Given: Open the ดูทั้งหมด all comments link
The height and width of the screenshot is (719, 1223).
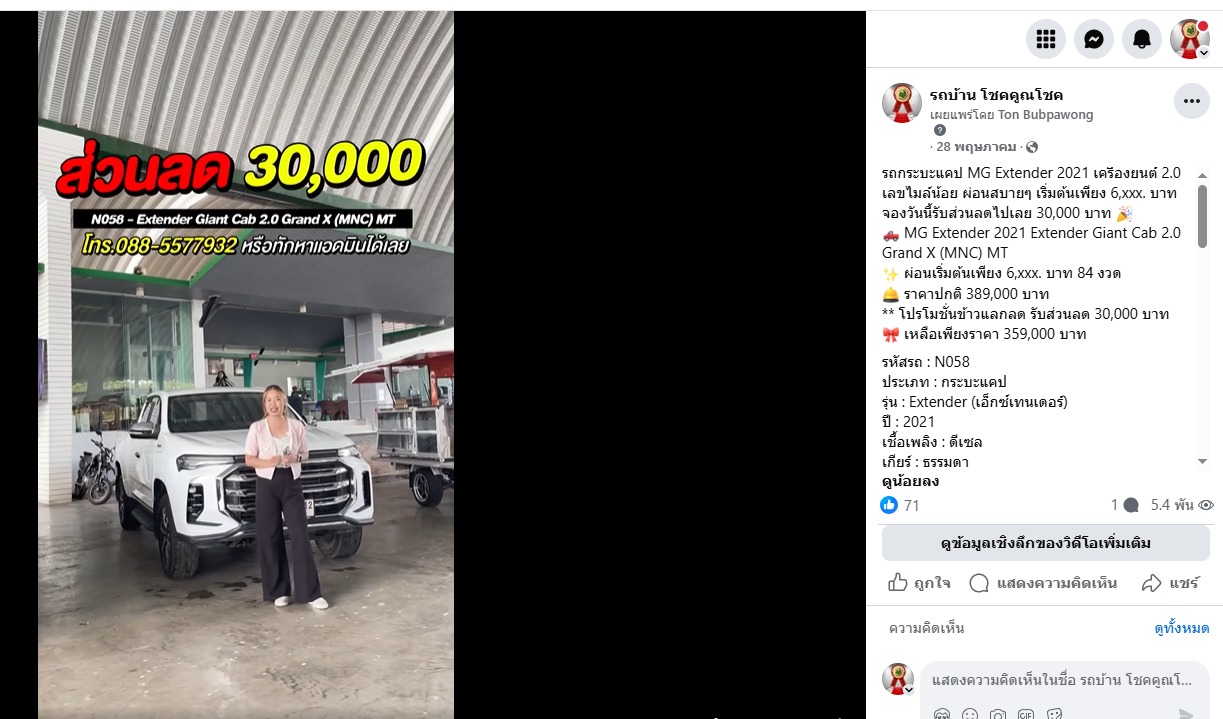Looking at the screenshot, I should 1181,628.
